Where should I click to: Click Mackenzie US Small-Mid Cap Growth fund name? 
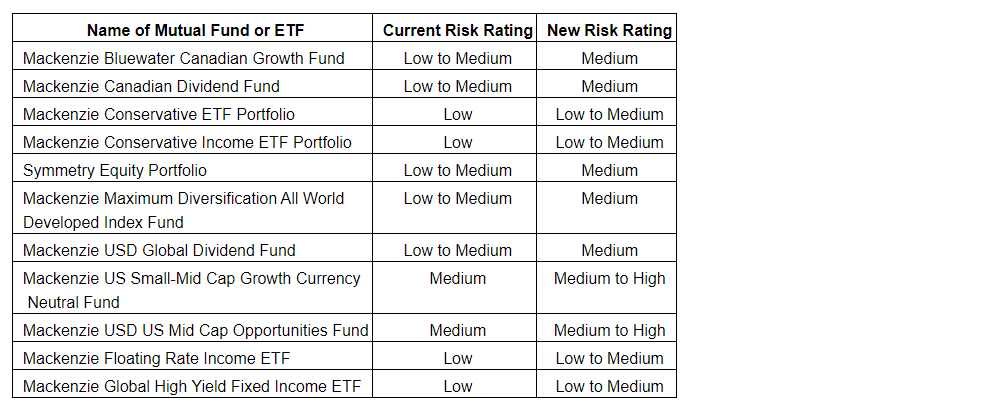click(191, 278)
